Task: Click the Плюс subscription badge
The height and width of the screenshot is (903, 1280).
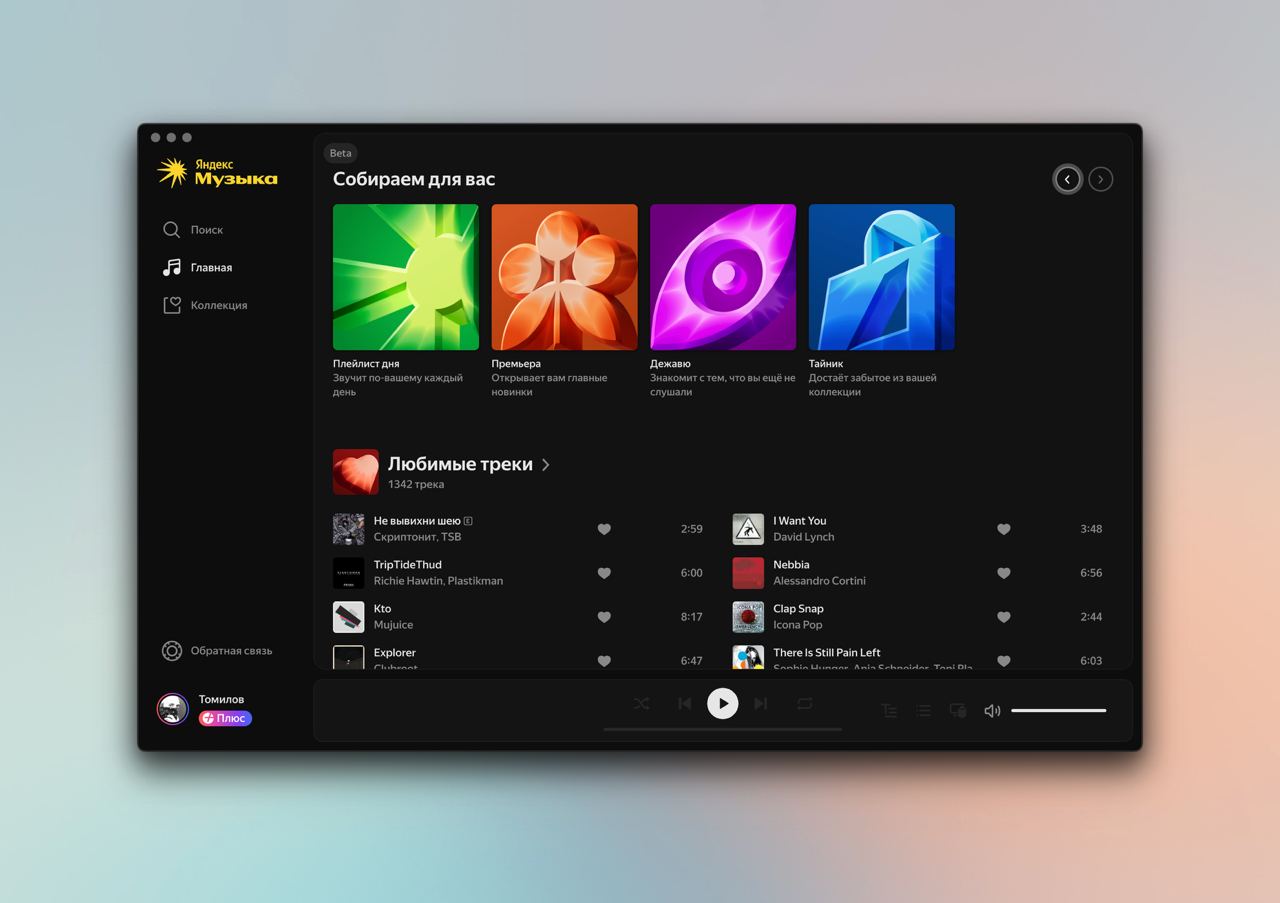Action: [x=225, y=718]
